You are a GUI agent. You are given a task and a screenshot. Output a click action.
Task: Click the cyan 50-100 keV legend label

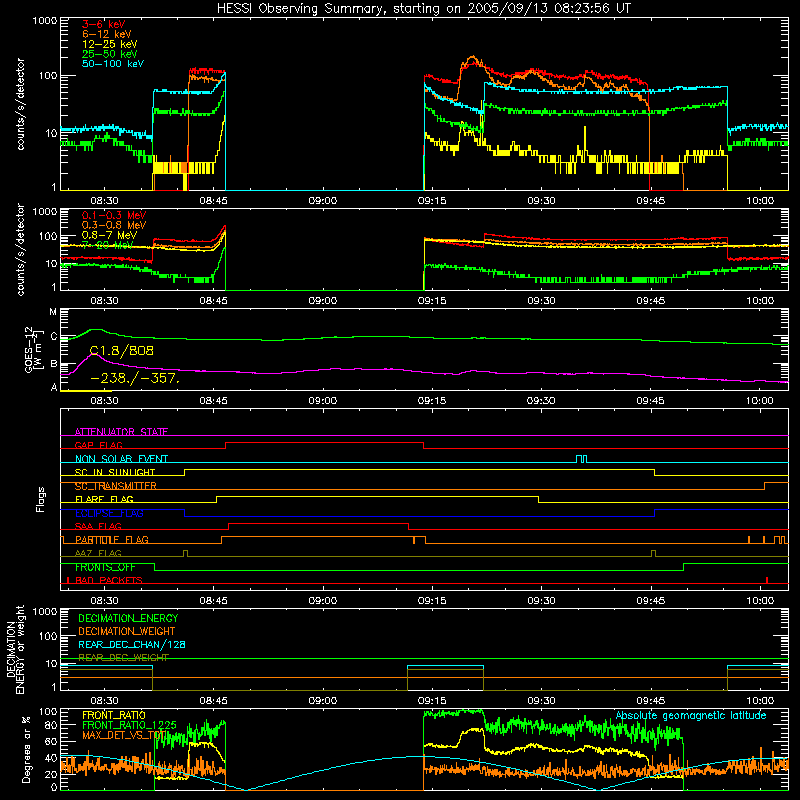(x=113, y=64)
